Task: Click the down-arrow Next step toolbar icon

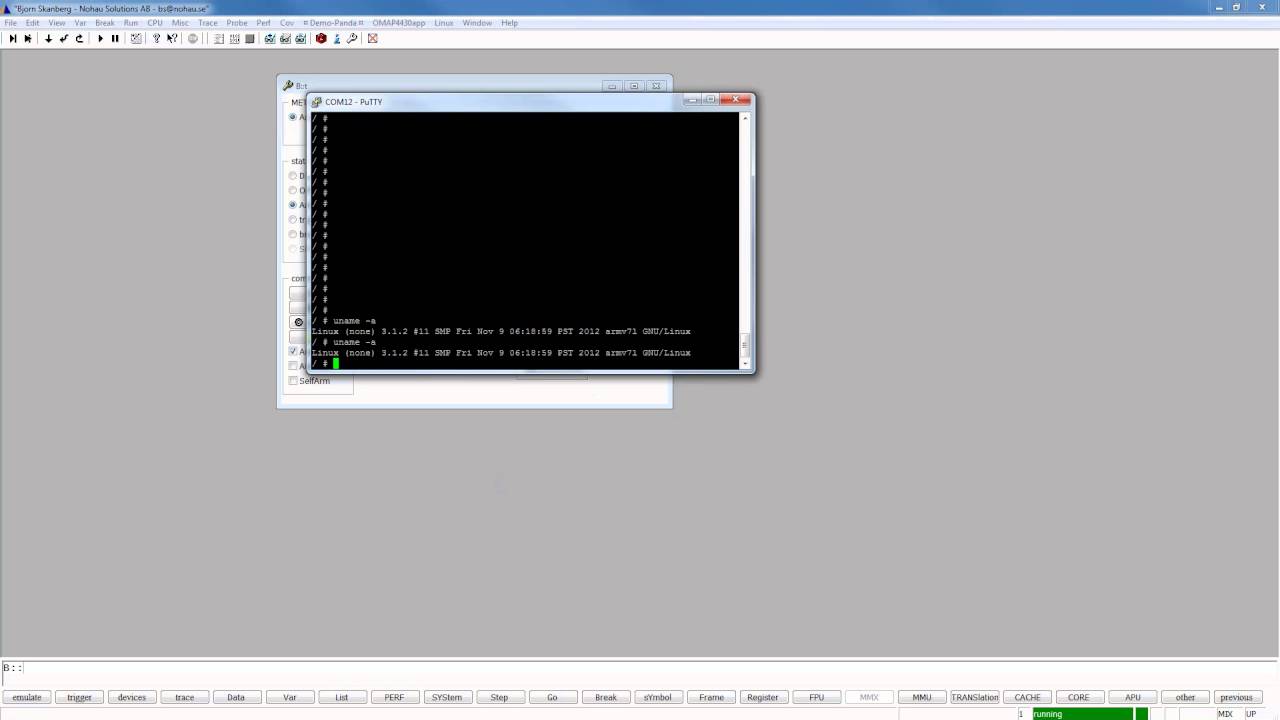Action: tap(48, 38)
